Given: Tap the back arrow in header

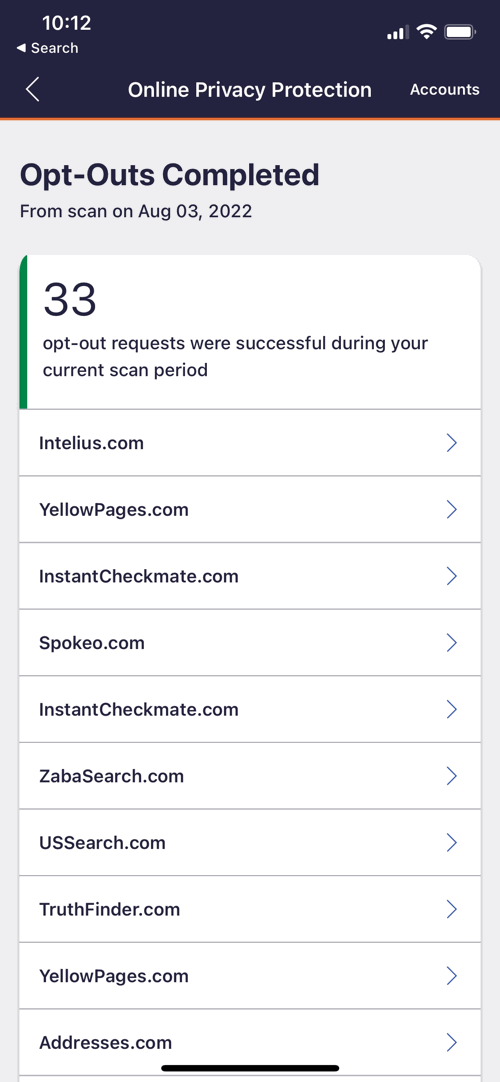Looking at the screenshot, I should point(32,90).
